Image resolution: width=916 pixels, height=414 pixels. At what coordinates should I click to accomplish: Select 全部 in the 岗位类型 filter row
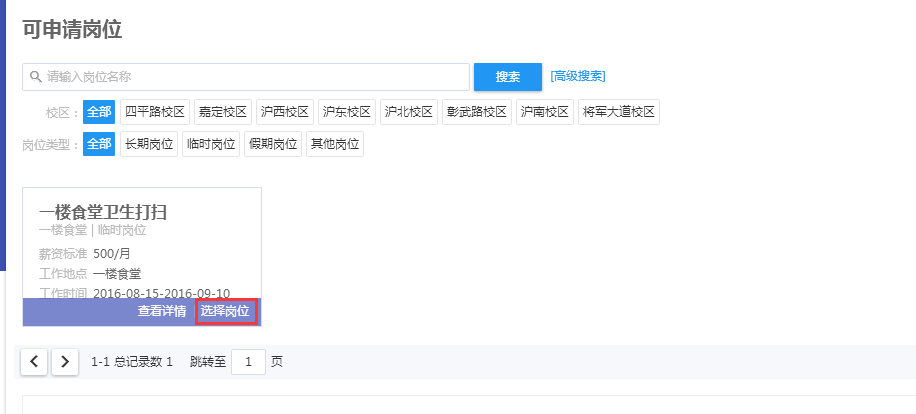[99, 144]
